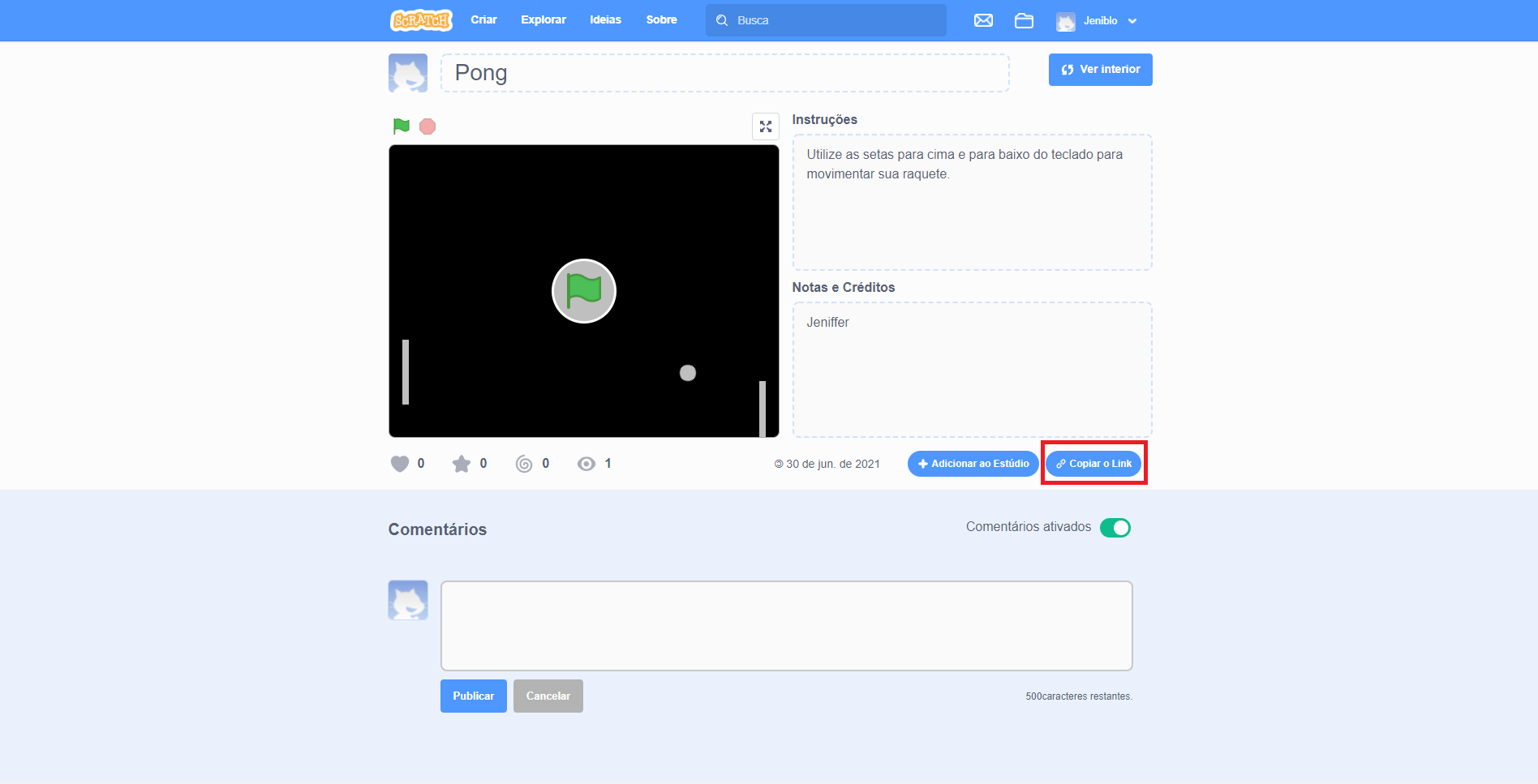
Task: Start project with small green flag
Action: click(401, 126)
